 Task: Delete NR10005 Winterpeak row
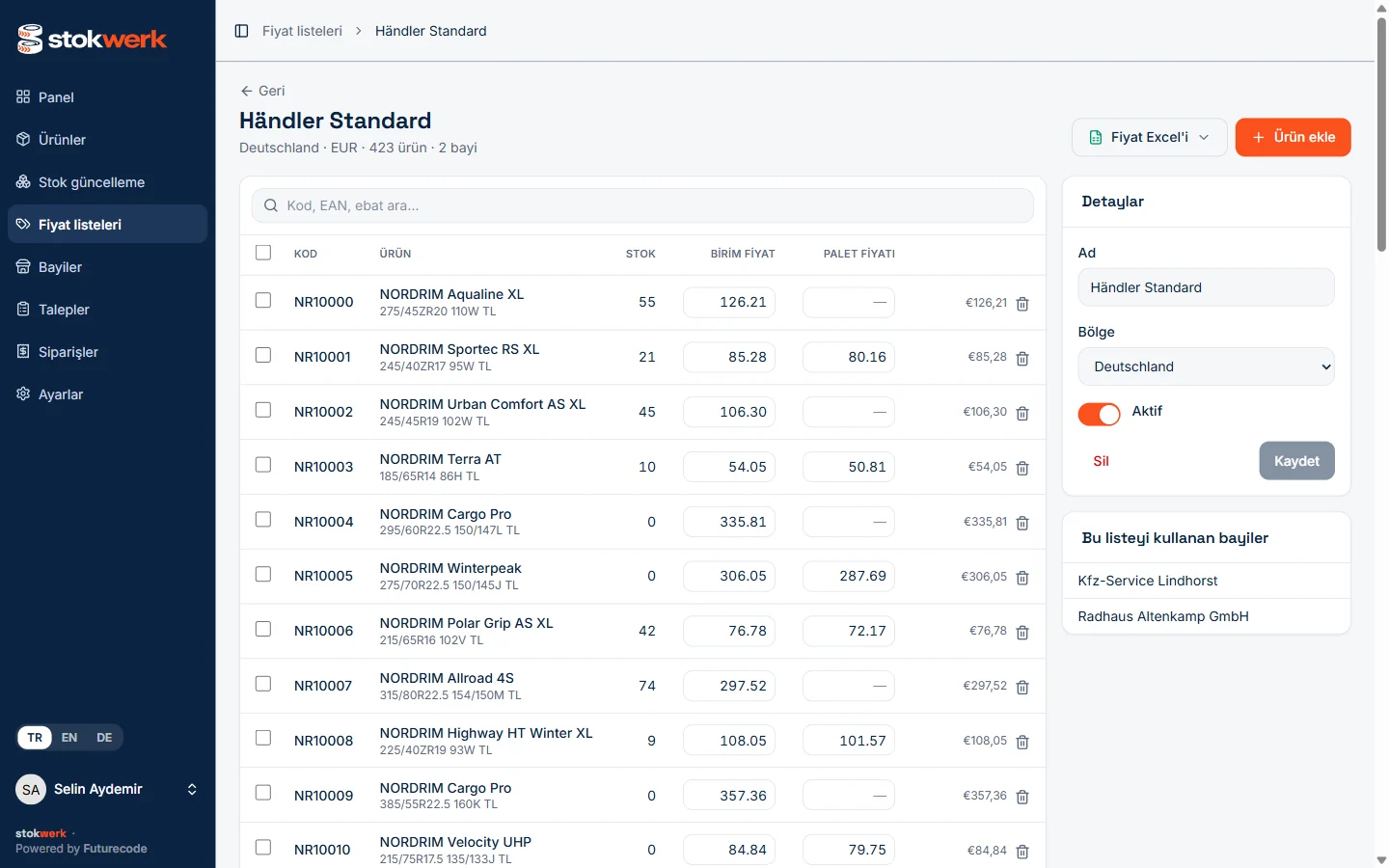(1022, 578)
